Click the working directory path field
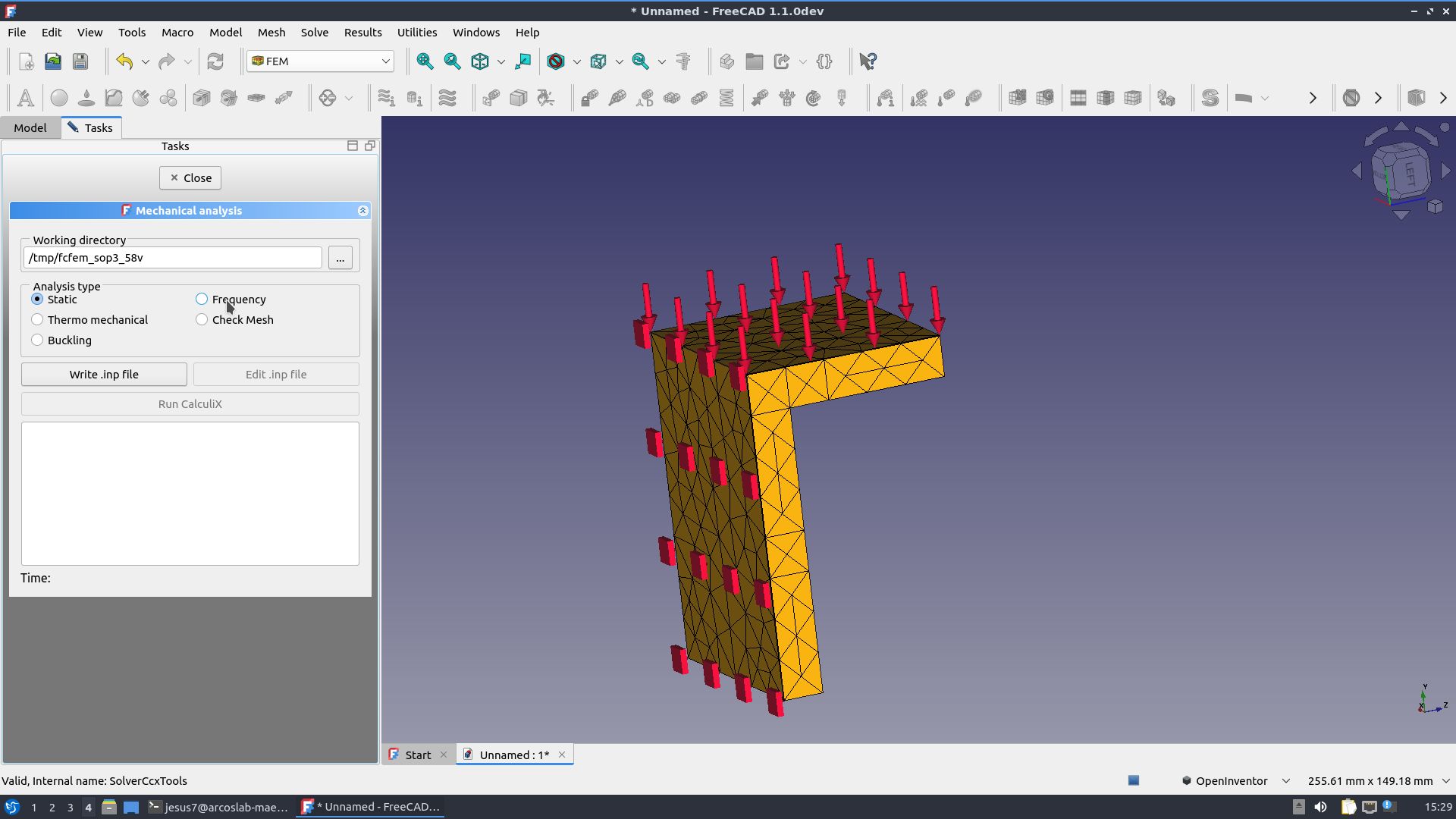1456x819 pixels. click(173, 258)
